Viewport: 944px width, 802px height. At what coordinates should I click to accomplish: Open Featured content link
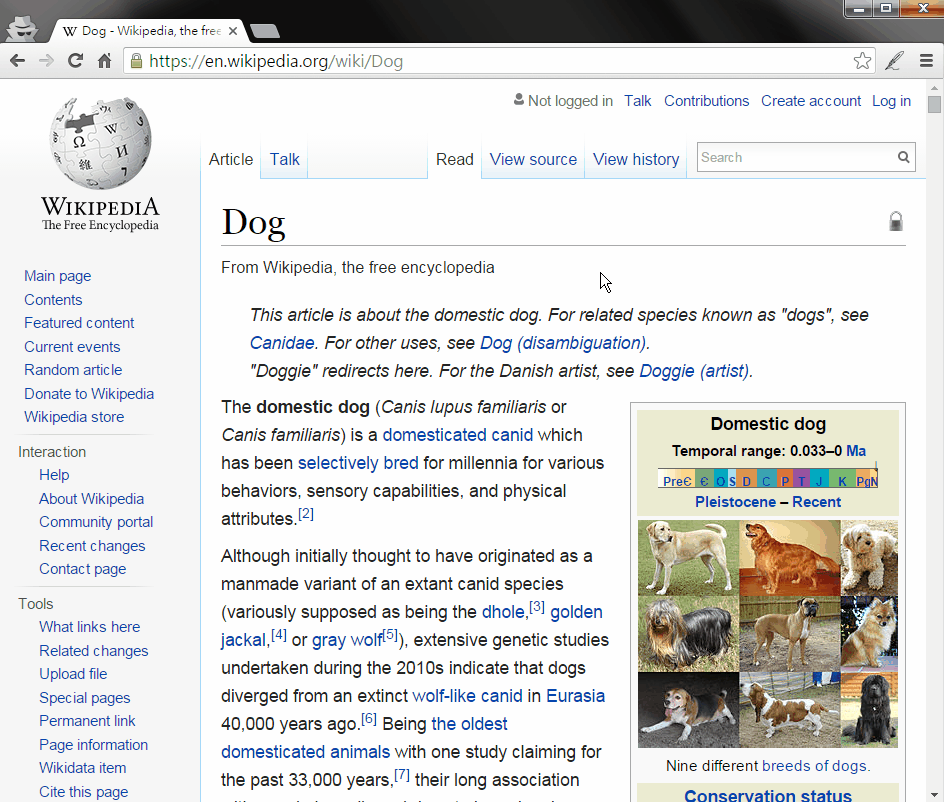[x=79, y=323]
